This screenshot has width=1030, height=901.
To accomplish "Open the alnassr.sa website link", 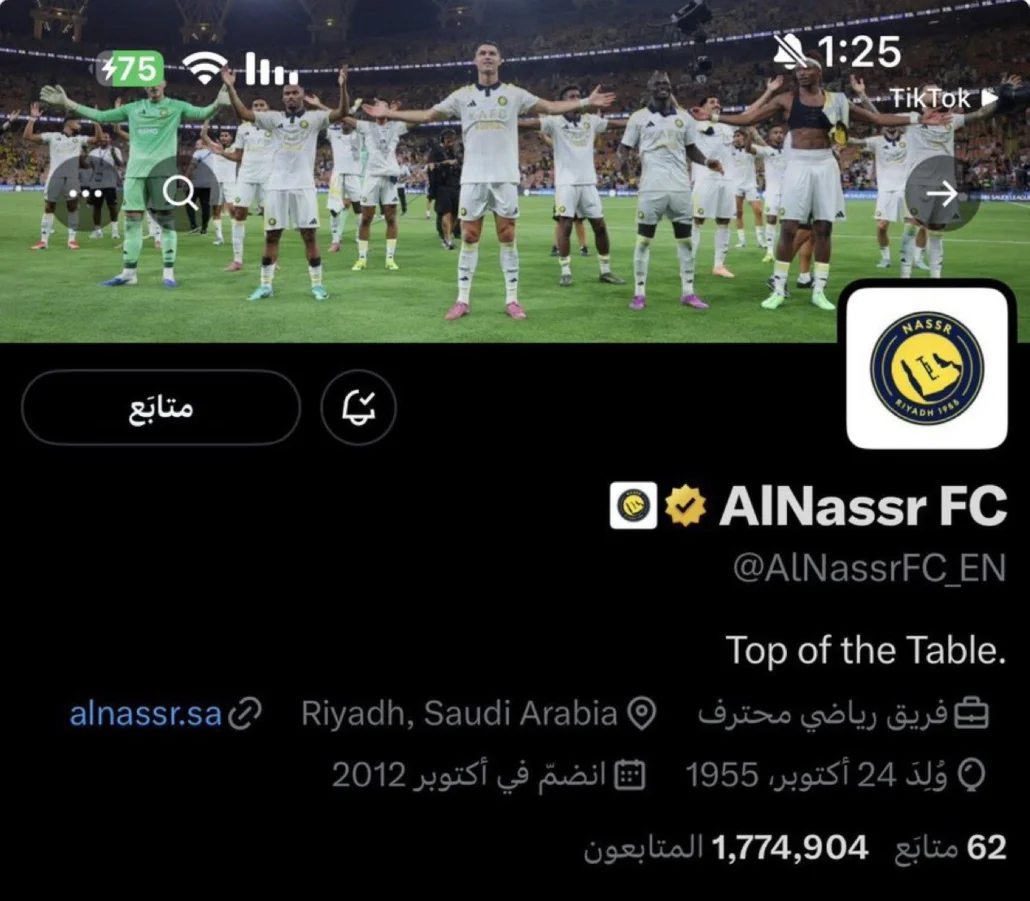I will pos(146,713).
